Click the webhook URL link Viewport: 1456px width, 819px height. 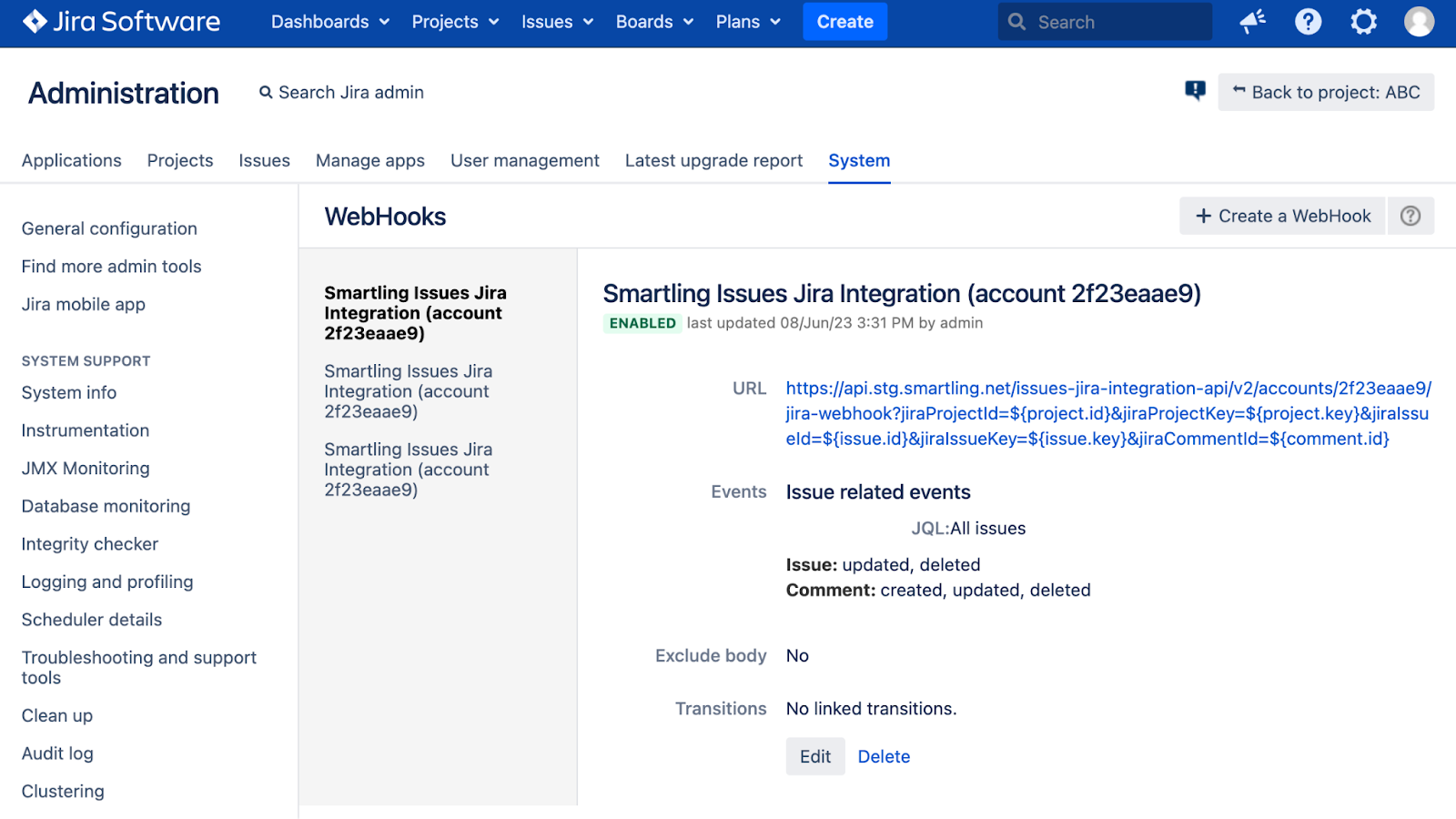click(1107, 414)
